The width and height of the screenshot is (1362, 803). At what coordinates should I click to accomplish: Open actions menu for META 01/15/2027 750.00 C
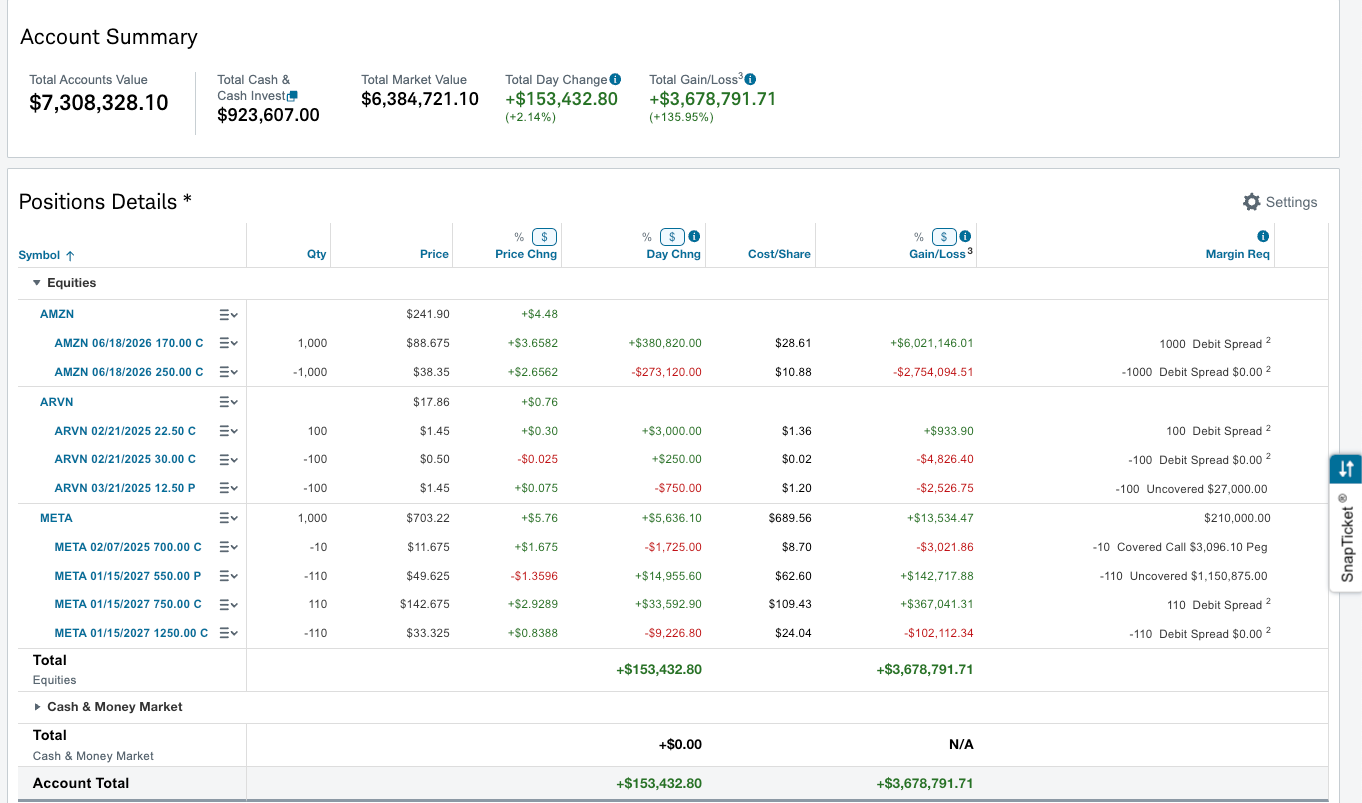coord(229,604)
